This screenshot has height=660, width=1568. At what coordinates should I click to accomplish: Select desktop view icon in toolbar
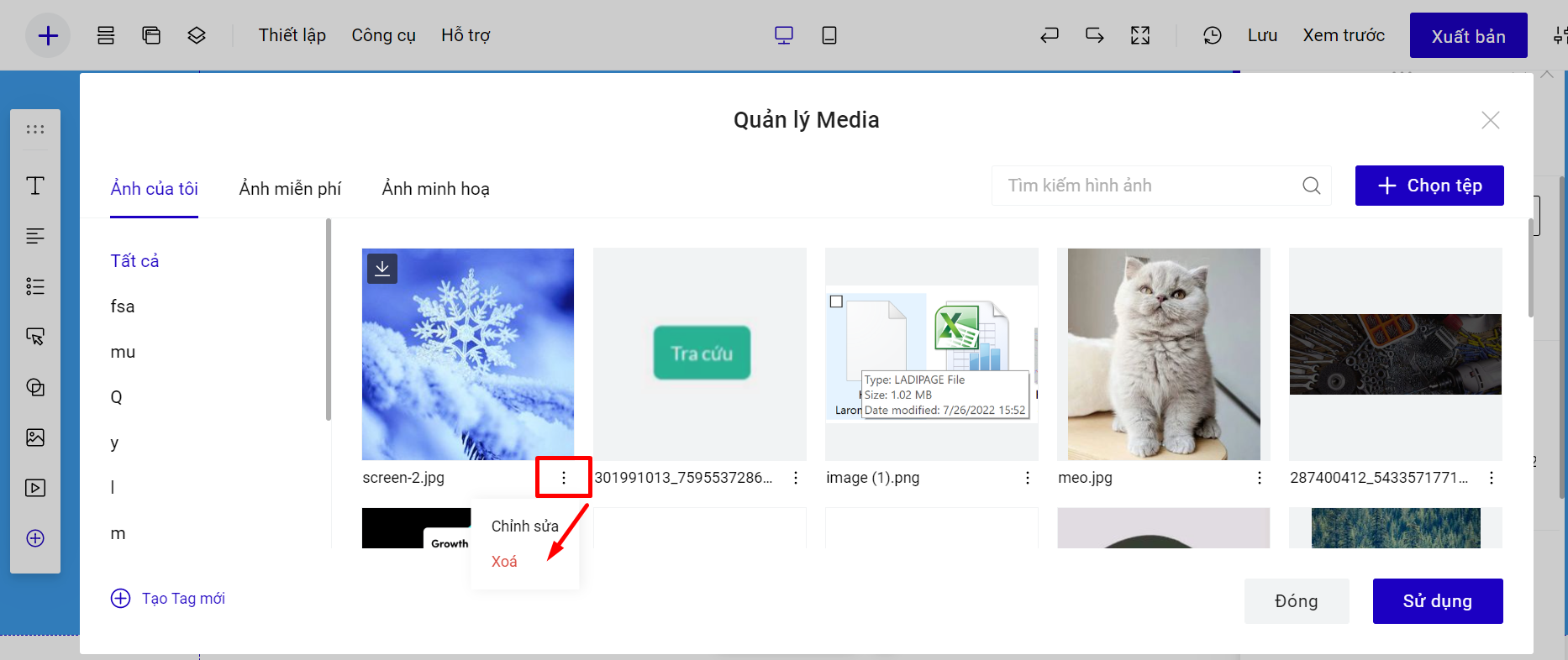point(783,35)
